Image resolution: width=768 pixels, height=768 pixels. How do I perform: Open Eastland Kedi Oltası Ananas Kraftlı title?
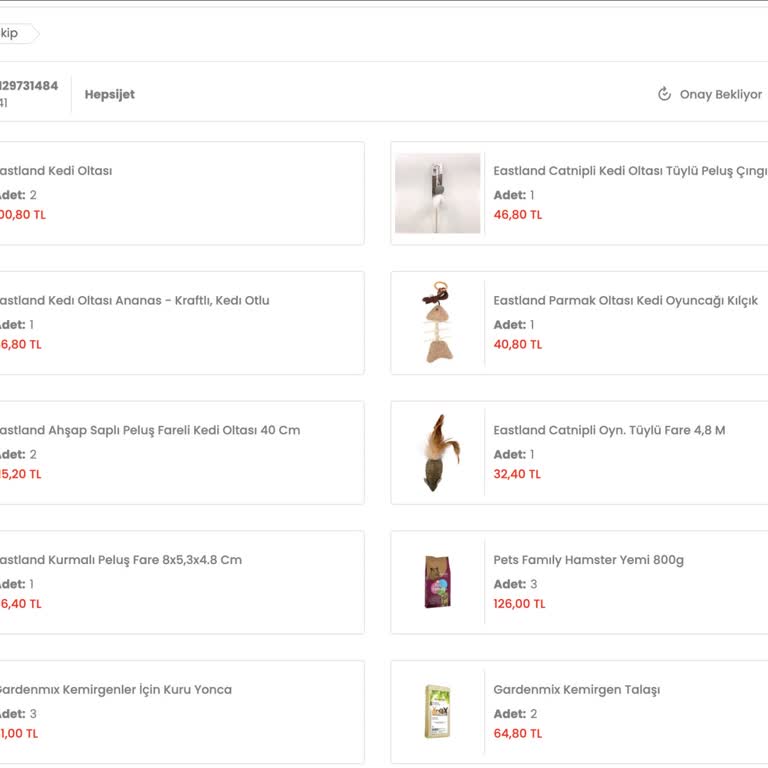[x=134, y=301]
